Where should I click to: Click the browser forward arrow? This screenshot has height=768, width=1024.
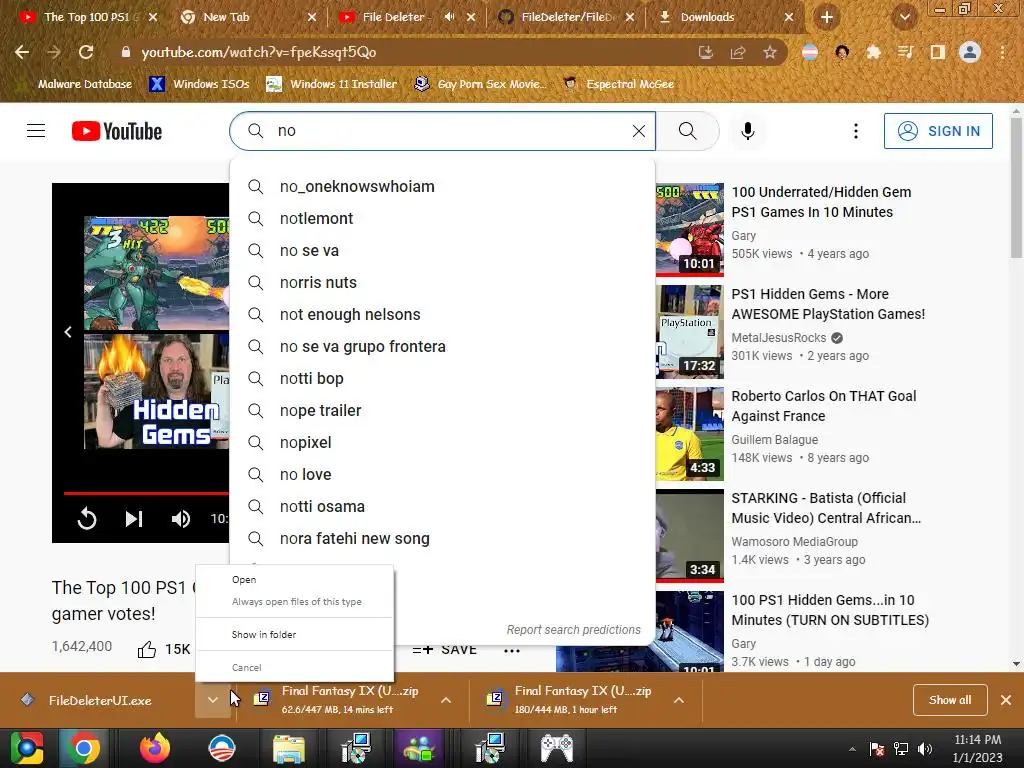[x=54, y=52]
